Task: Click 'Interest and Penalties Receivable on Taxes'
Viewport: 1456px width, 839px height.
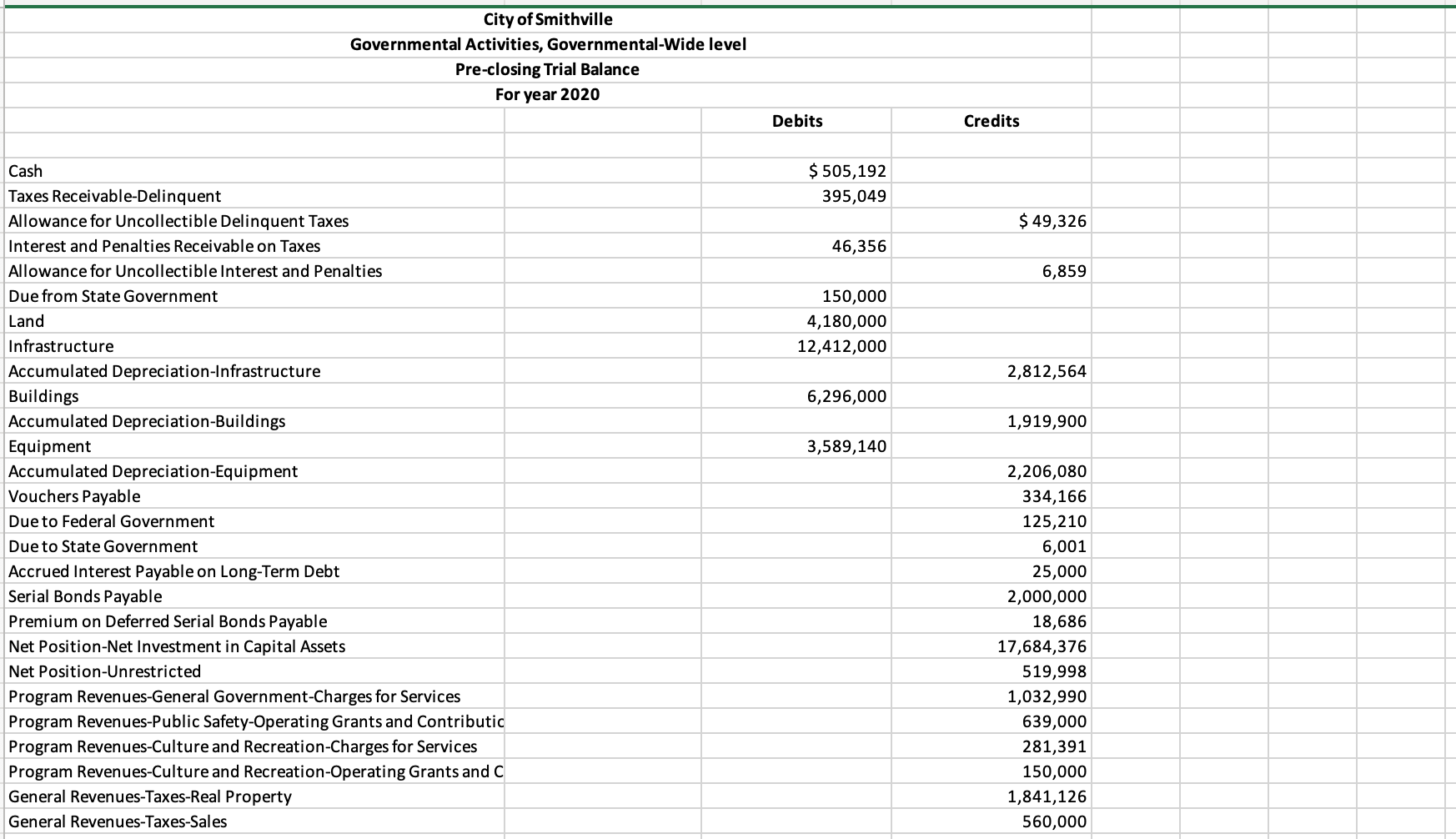Action: pos(164,246)
